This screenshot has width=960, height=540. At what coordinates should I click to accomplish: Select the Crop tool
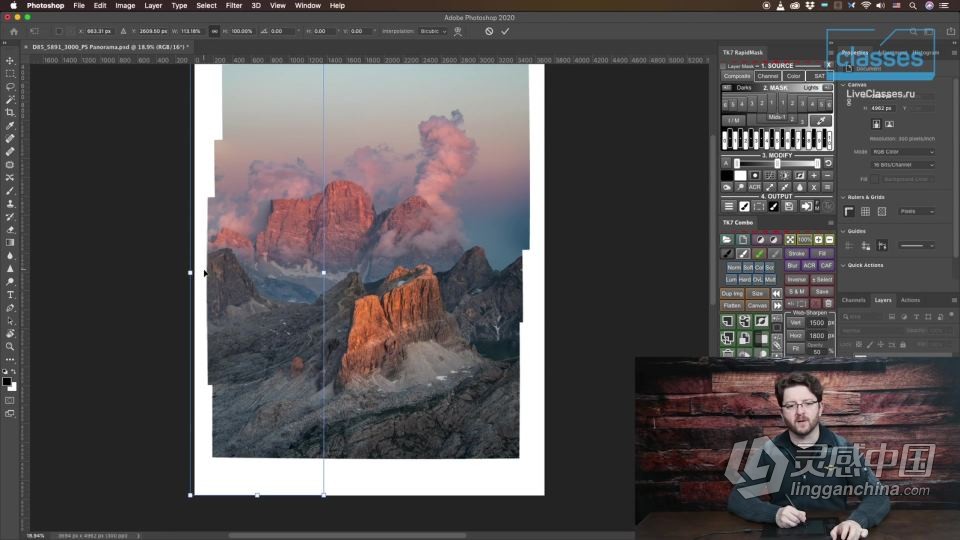pyautogui.click(x=10, y=113)
